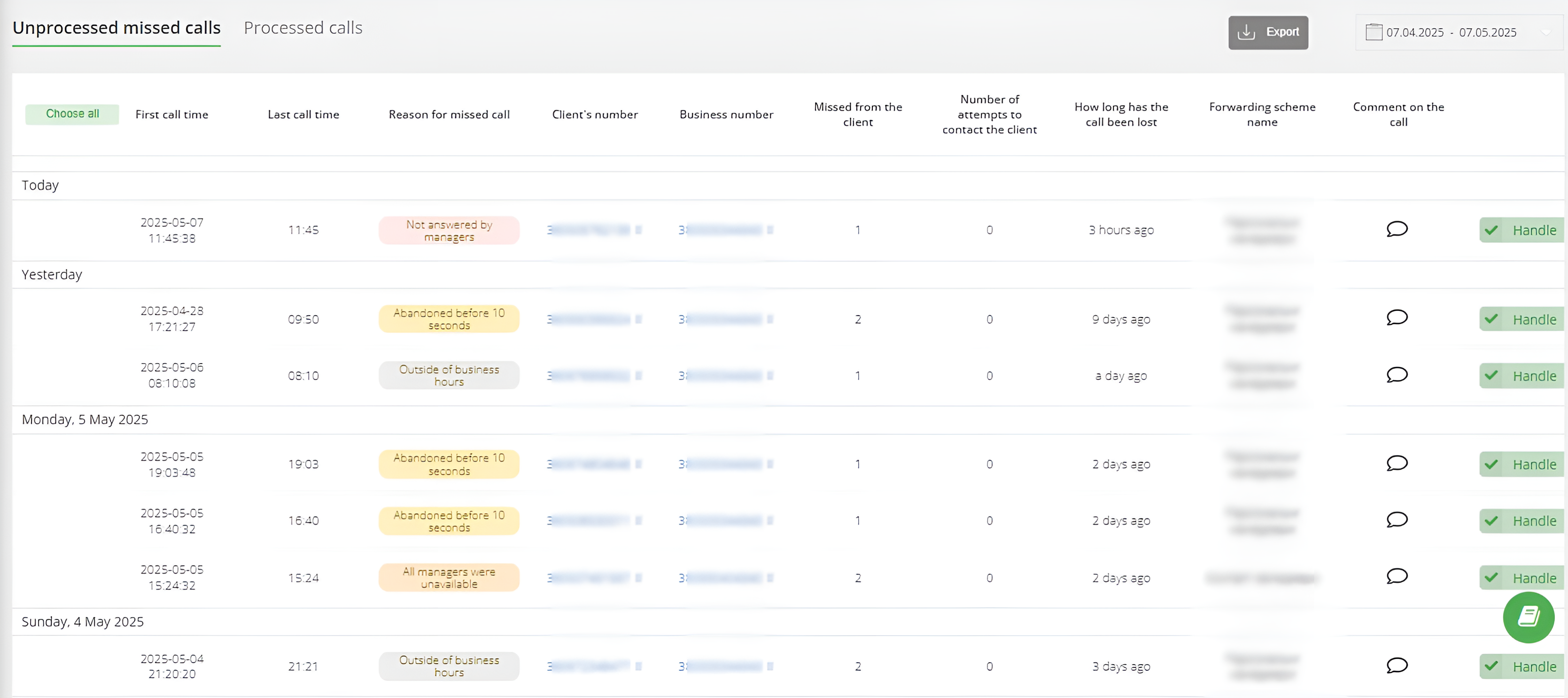Click the 3 hours ago cell
This screenshot has height=698, width=1568.
click(x=1121, y=230)
